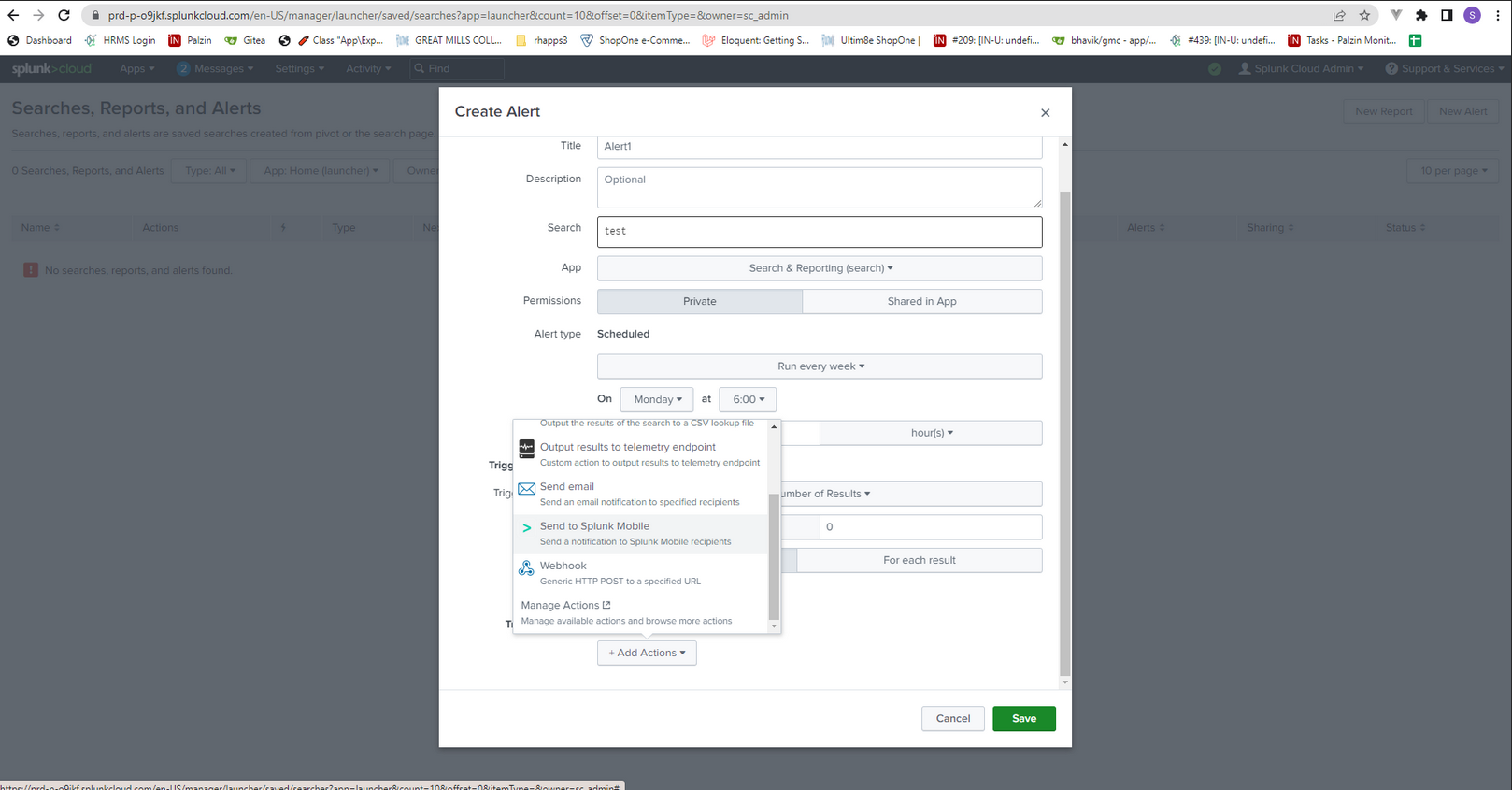
Task: Open Gitea bookmark
Action: 245,40
